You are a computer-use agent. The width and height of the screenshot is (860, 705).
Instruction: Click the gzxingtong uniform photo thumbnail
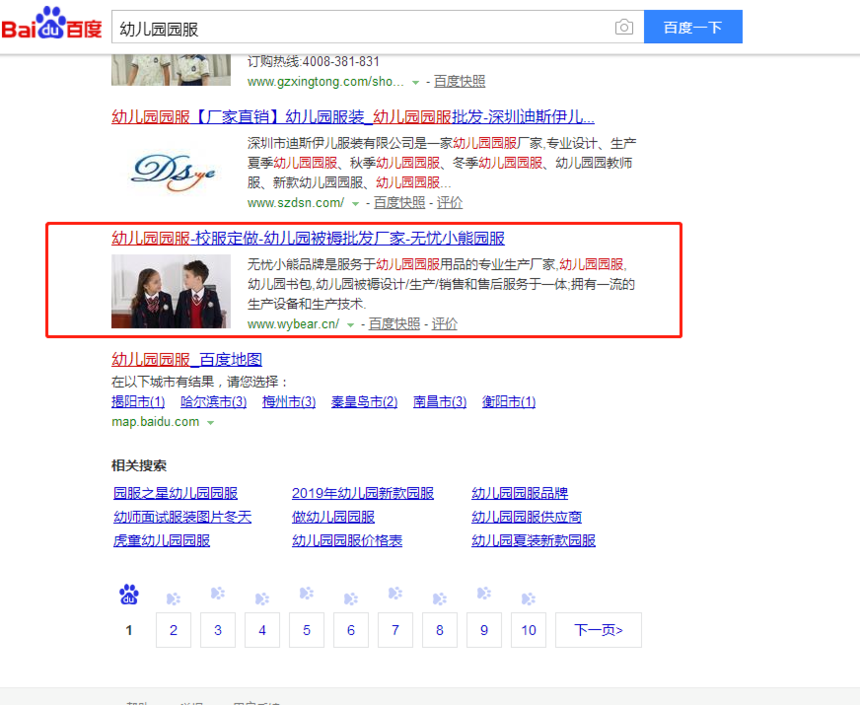point(171,70)
